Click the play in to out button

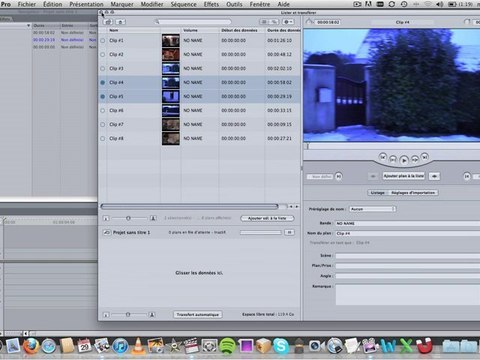pyautogui.click(x=415, y=159)
